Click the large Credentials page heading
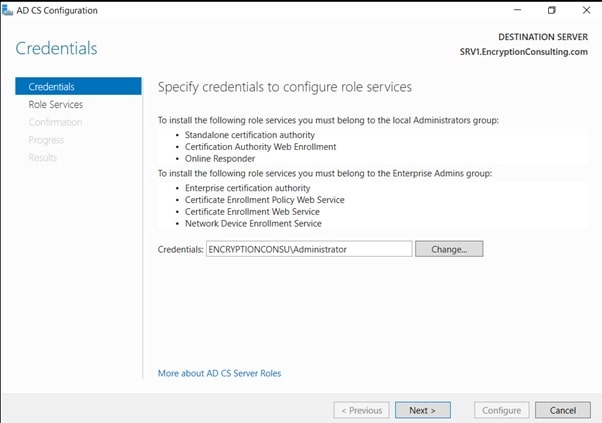 coord(56,48)
